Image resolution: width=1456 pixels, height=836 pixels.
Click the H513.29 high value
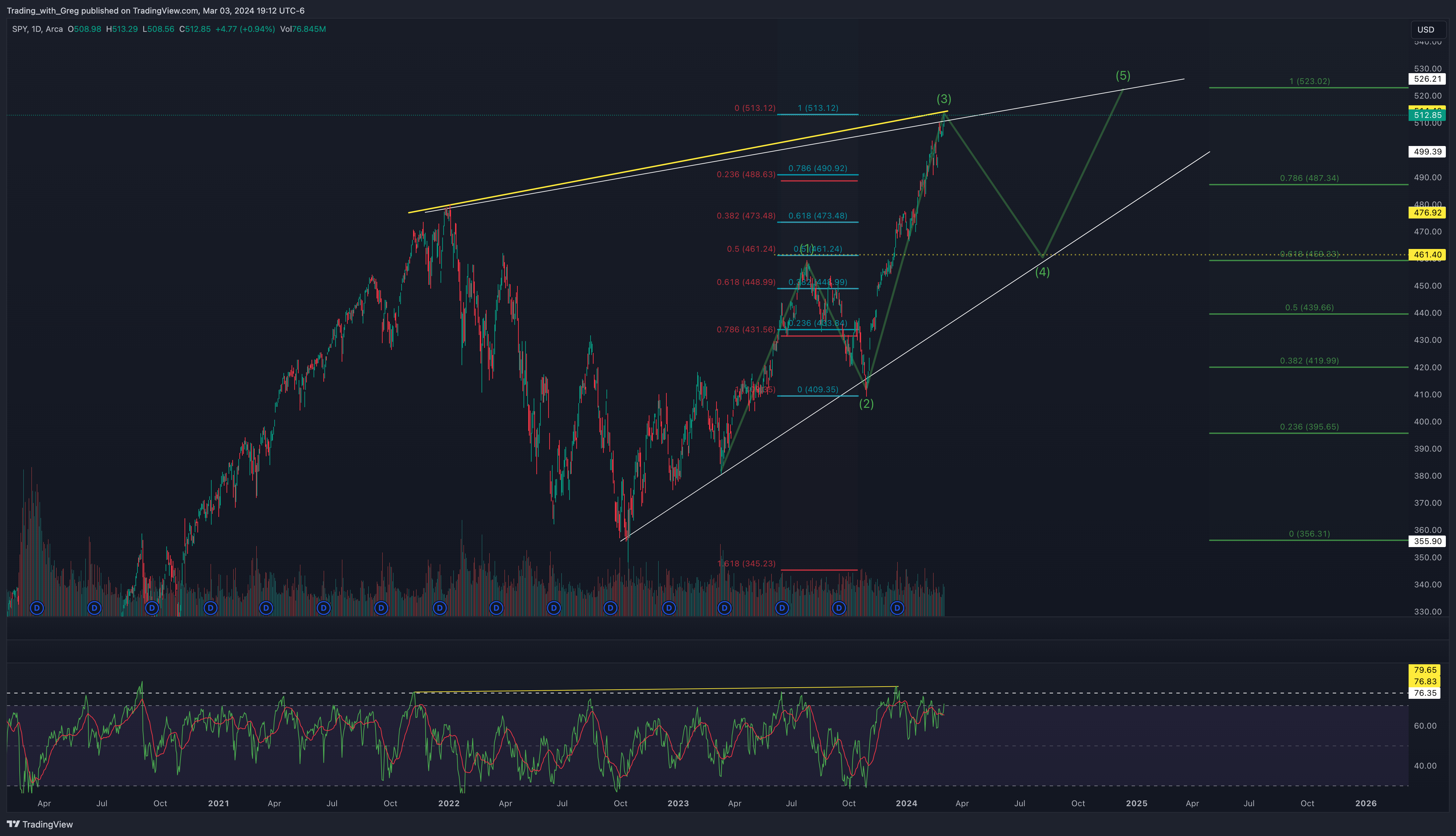tap(122, 29)
